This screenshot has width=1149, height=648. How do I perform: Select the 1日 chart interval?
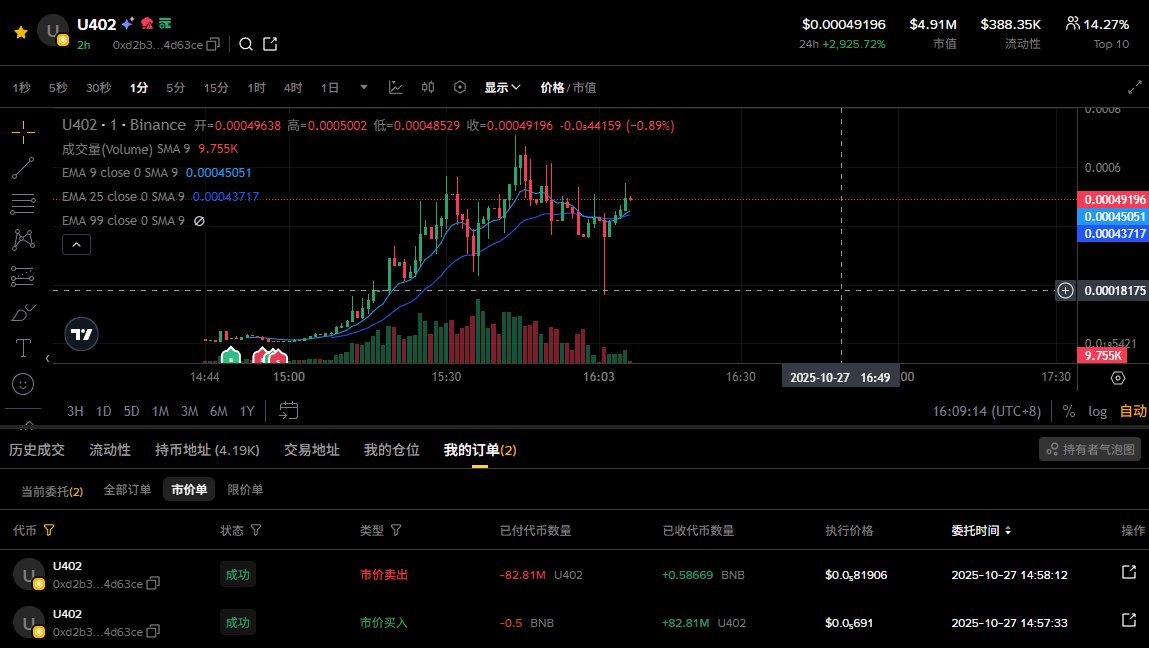[330, 87]
